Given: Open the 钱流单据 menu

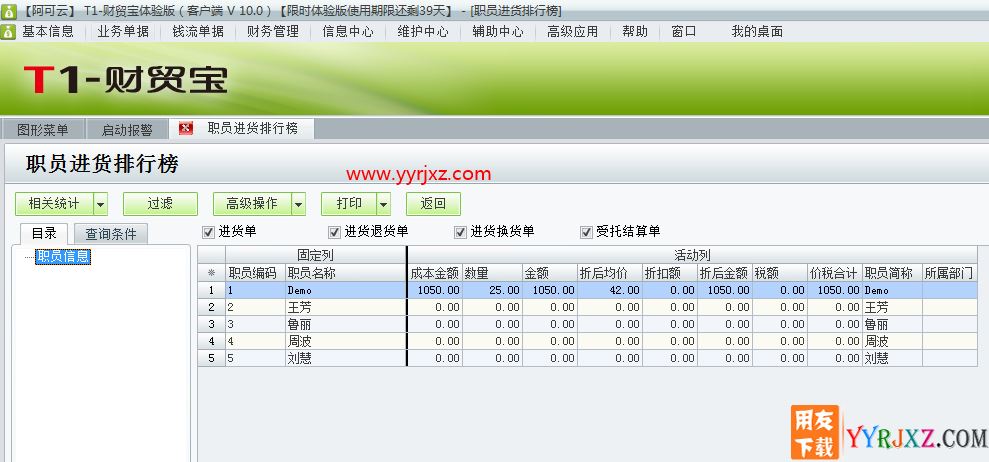Looking at the screenshot, I should click(x=198, y=31).
